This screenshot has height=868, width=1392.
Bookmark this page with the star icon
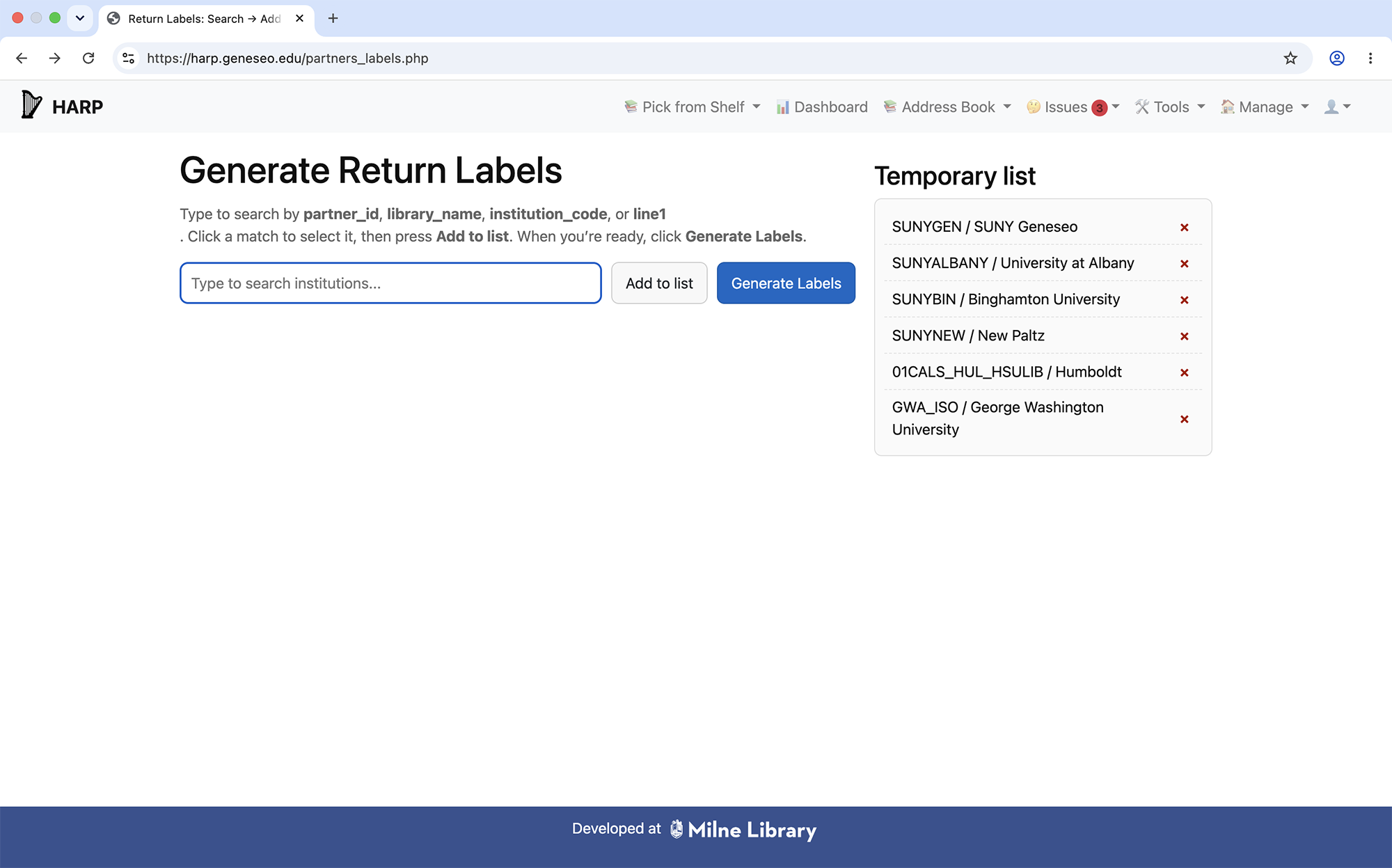click(x=1290, y=58)
